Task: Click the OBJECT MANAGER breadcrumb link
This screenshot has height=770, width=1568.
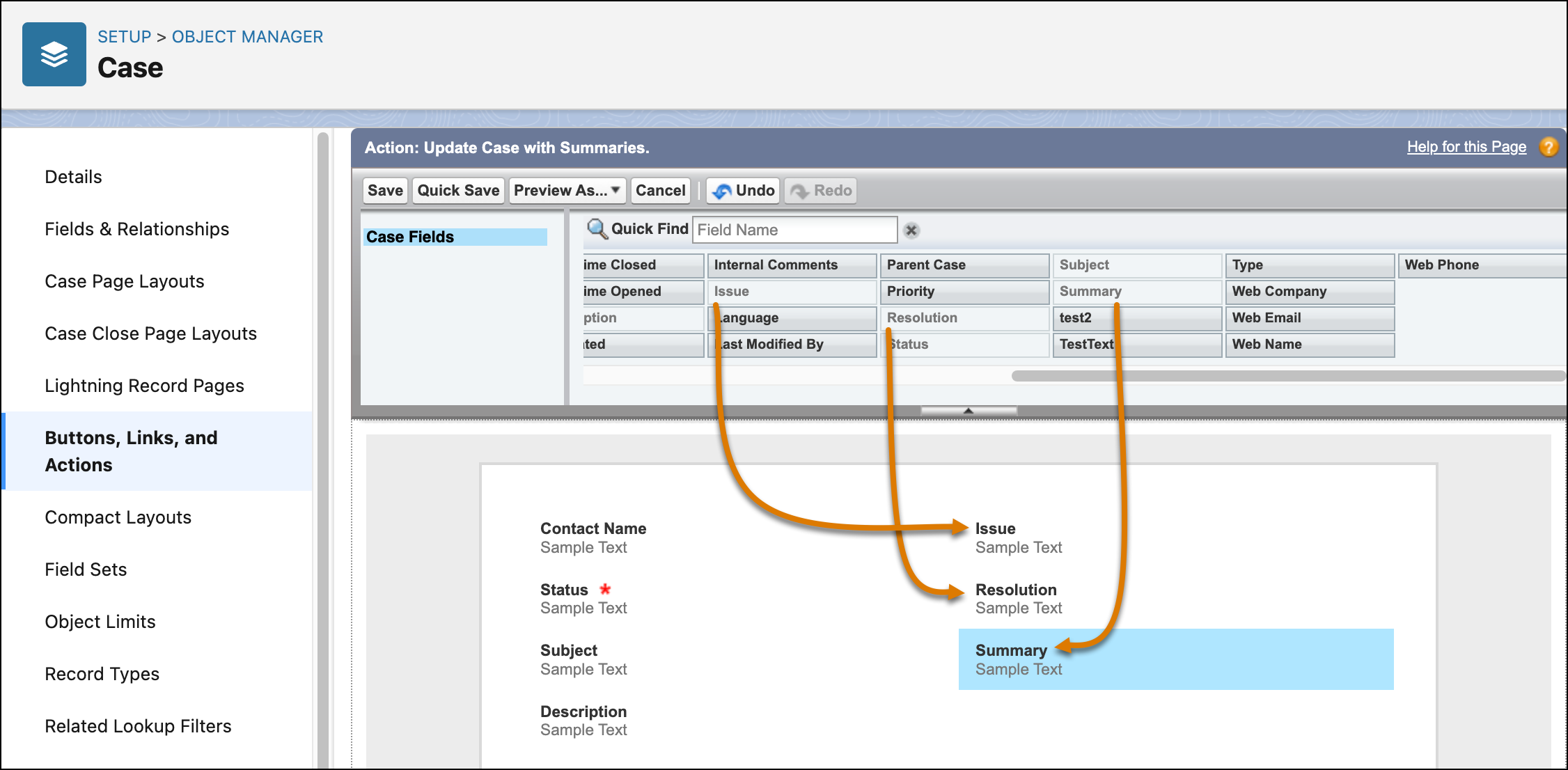Action: click(247, 37)
